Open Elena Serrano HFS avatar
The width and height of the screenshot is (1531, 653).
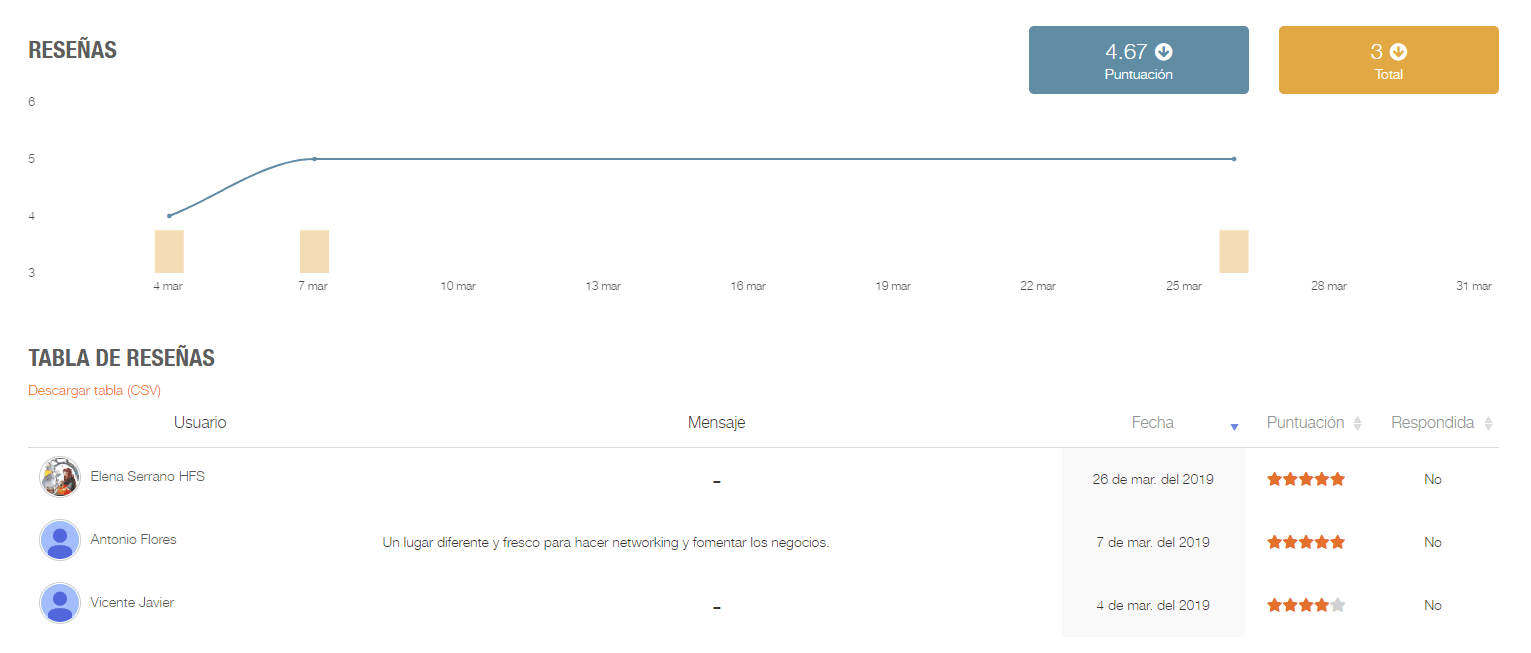60,477
